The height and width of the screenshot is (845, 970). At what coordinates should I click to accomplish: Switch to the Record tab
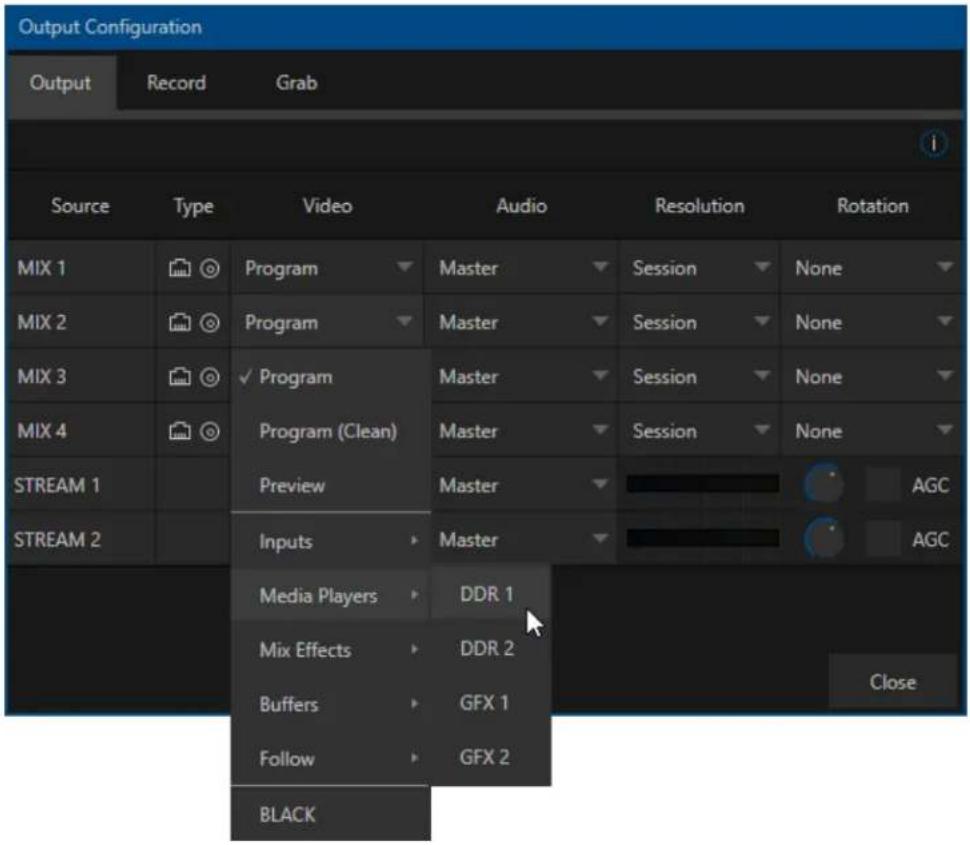[176, 83]
